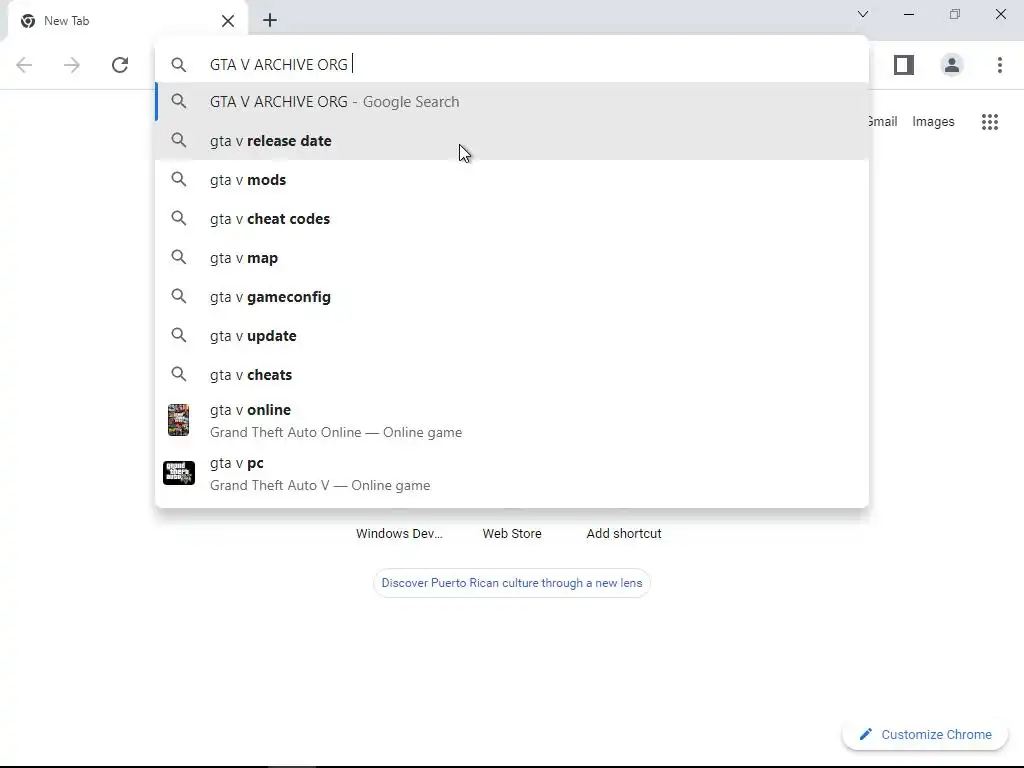1024x768 pixels.
Task: Restore down the Chrome window
Action: (x=955, y=14)
